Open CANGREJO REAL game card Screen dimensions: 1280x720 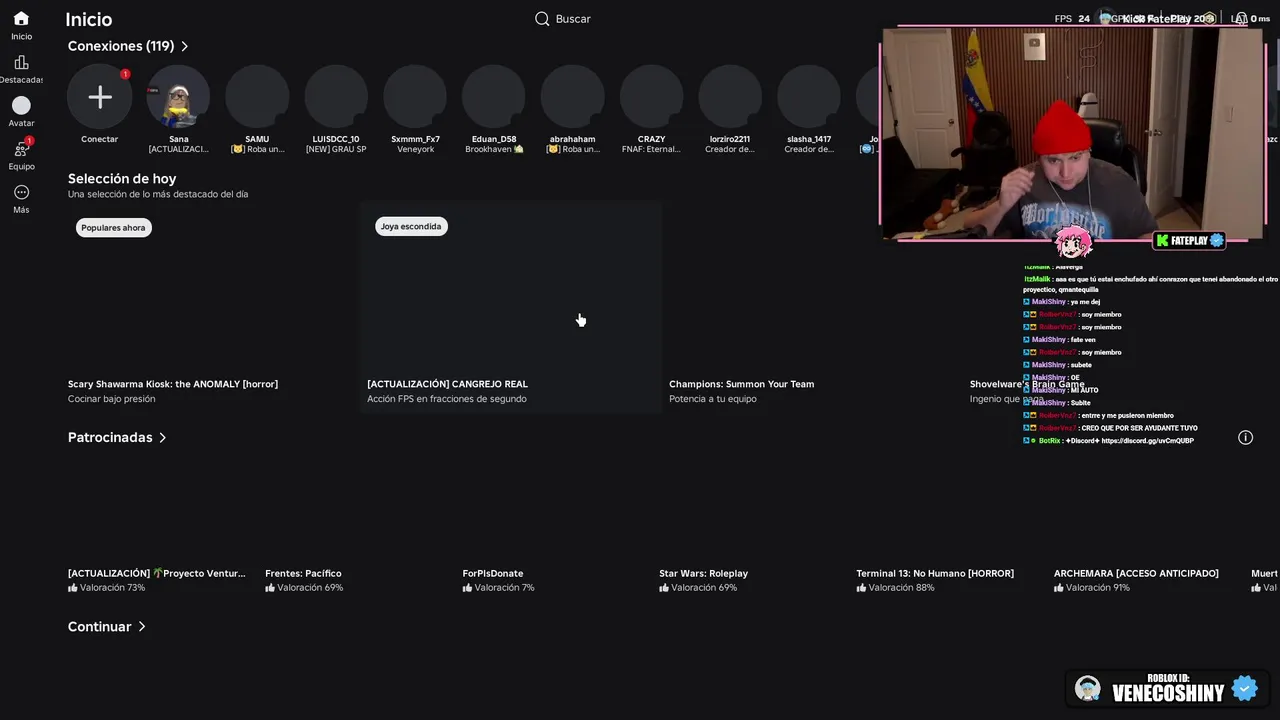click(511, 309)
